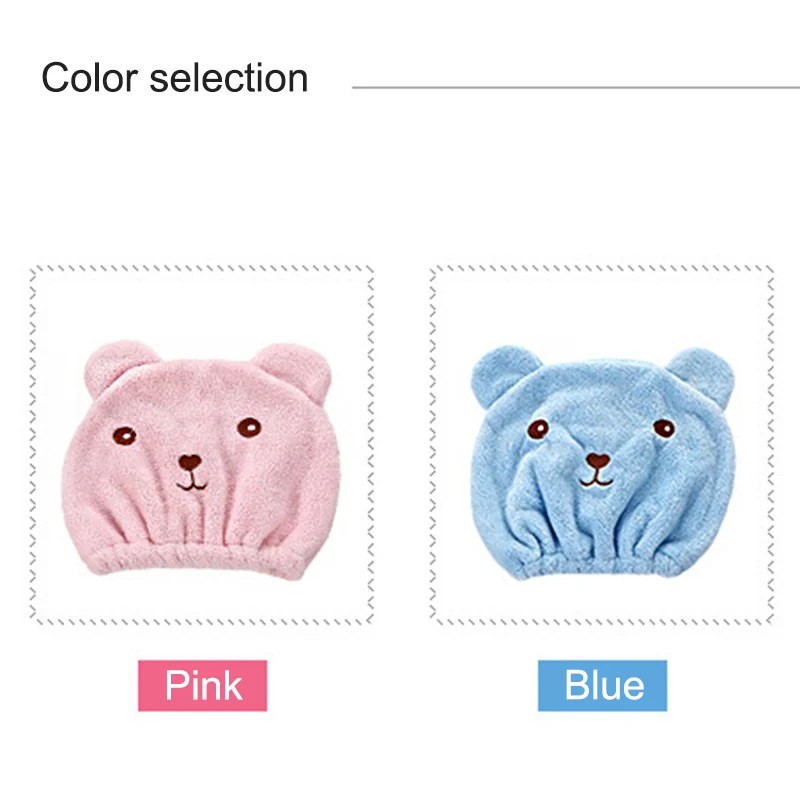Click the pink bear's heart-shaped nose
The image size is (800, 800).
click(x=190, y=462)
